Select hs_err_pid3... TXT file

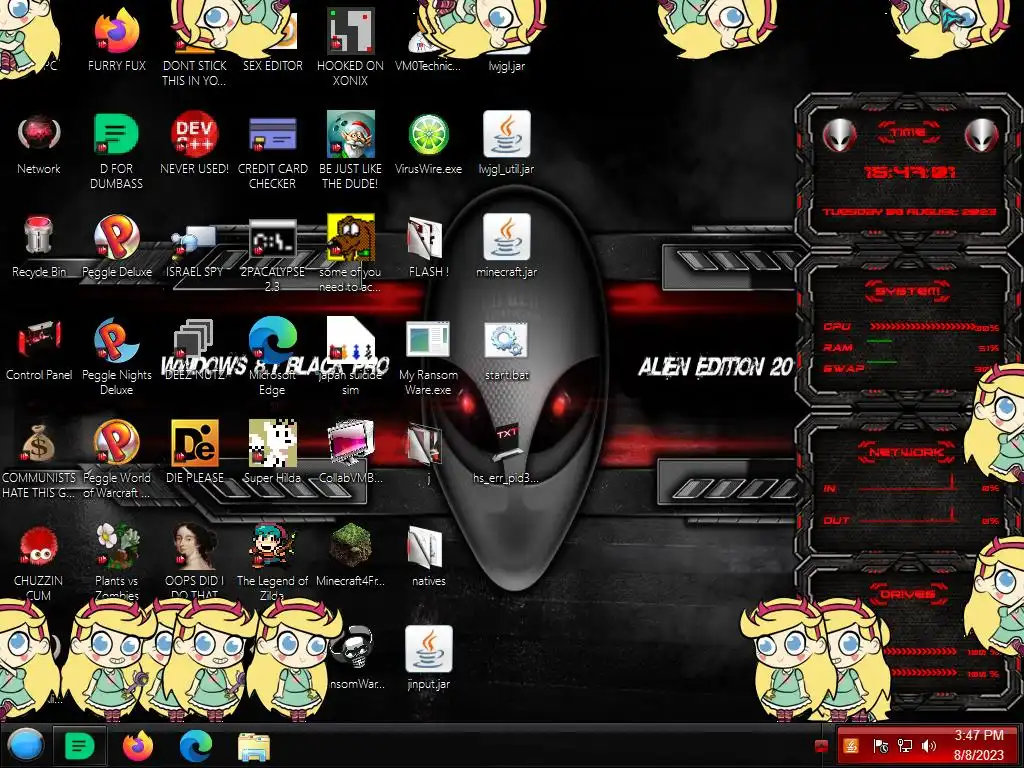tap(506, 441)
